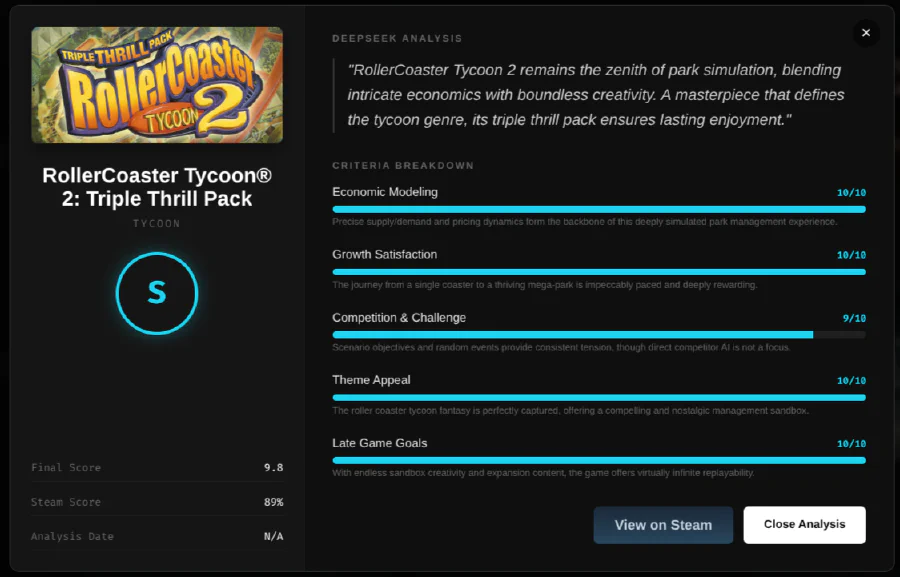Screen dimensions: 900x577
Task: Click the RollerCoaster Tycoon 2 cover image
Action: click(x=157, y=85)
